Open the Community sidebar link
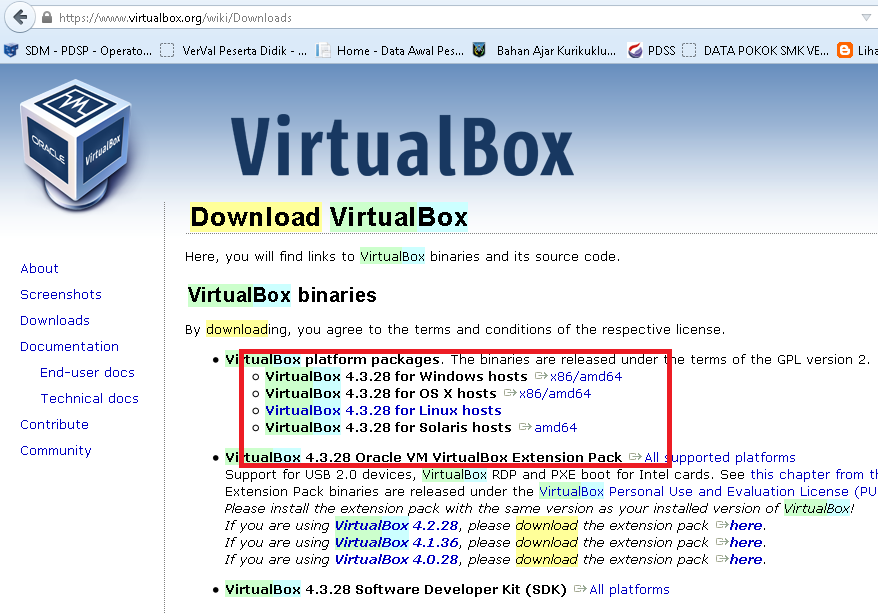 tap(56, 451)
